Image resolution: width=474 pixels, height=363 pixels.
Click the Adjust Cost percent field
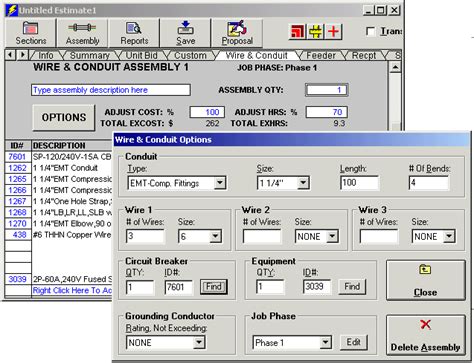pyautogui.click(x=207, y=112)
